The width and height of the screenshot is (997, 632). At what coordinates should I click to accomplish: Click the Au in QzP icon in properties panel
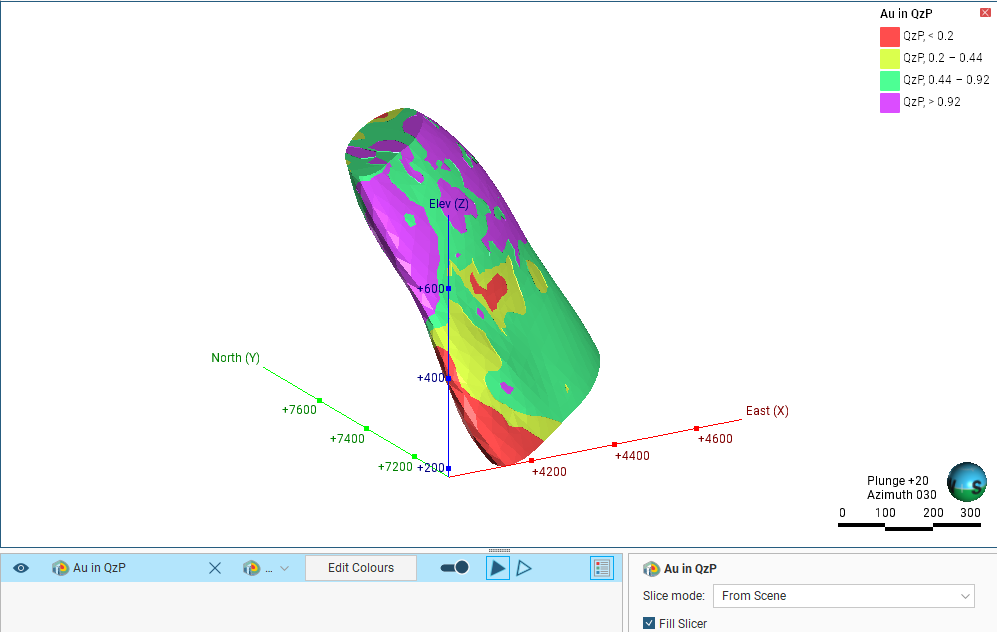point(652,568)
